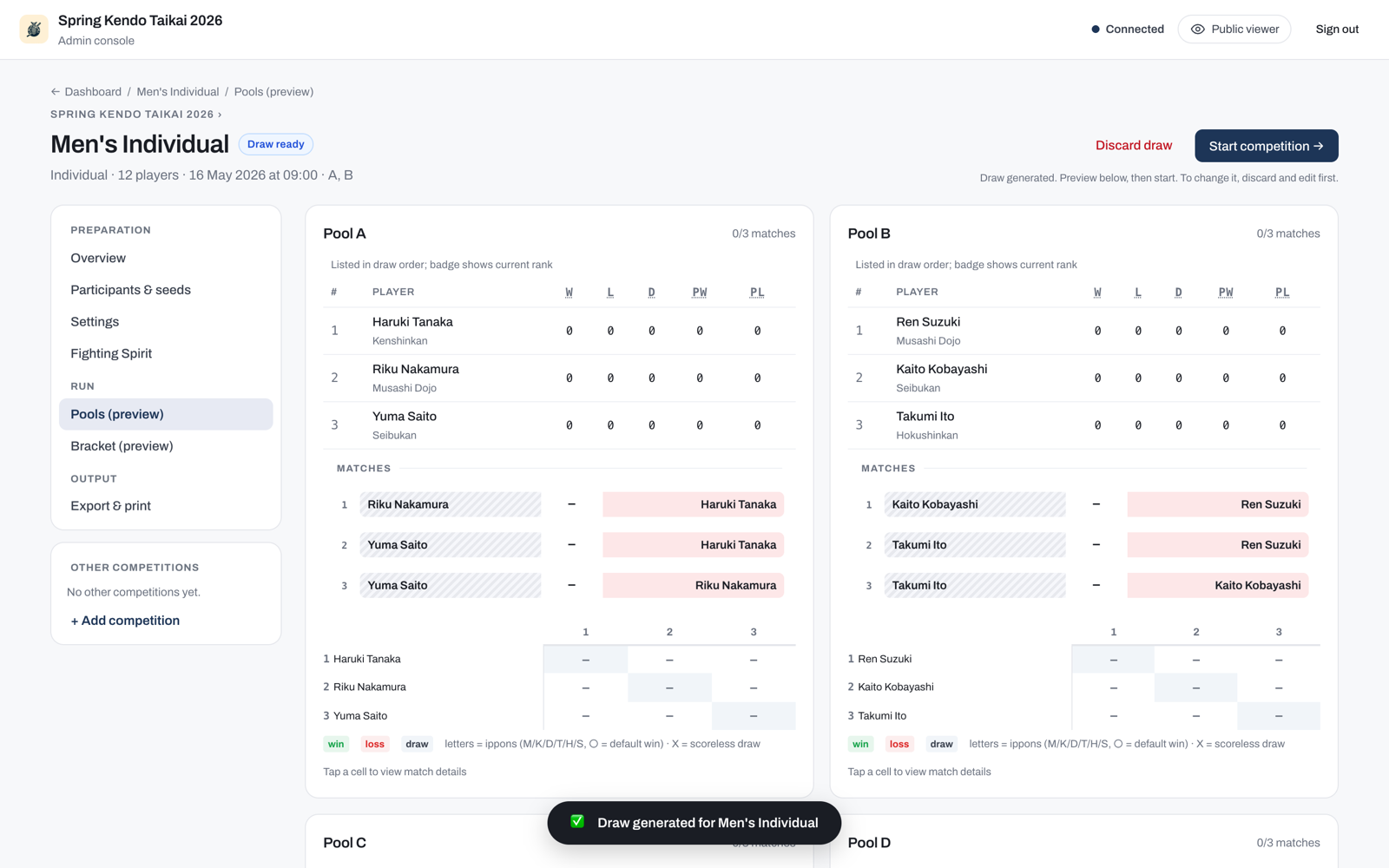This screenshot has width=1389, height=868.
Task: Click the Draw ready status badge
Action: [276, 144]
